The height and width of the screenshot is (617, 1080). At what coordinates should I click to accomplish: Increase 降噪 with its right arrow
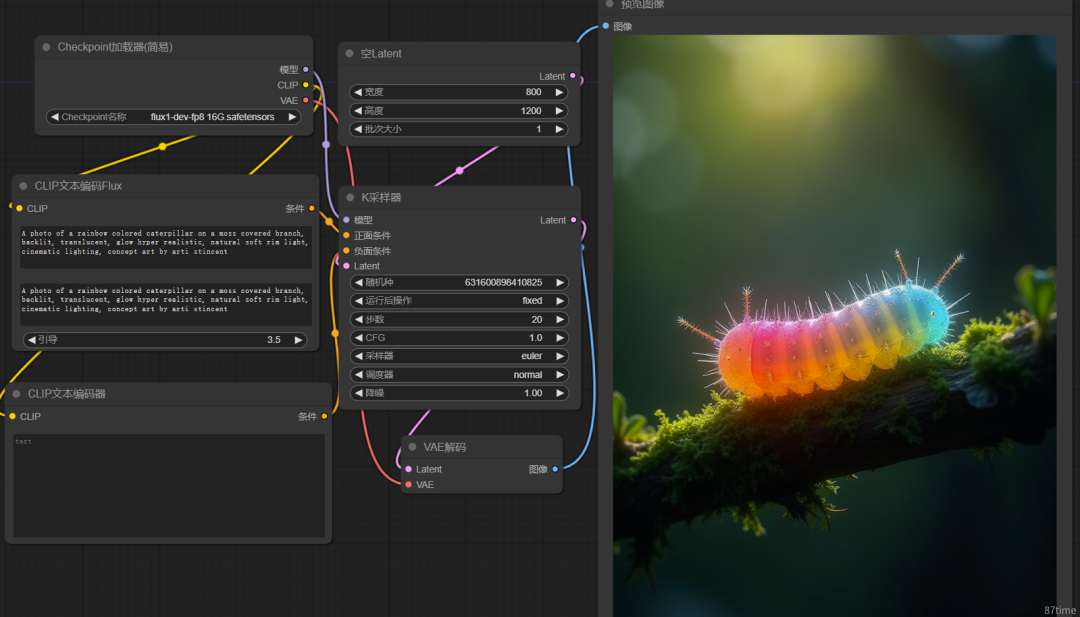click(560, 393)
